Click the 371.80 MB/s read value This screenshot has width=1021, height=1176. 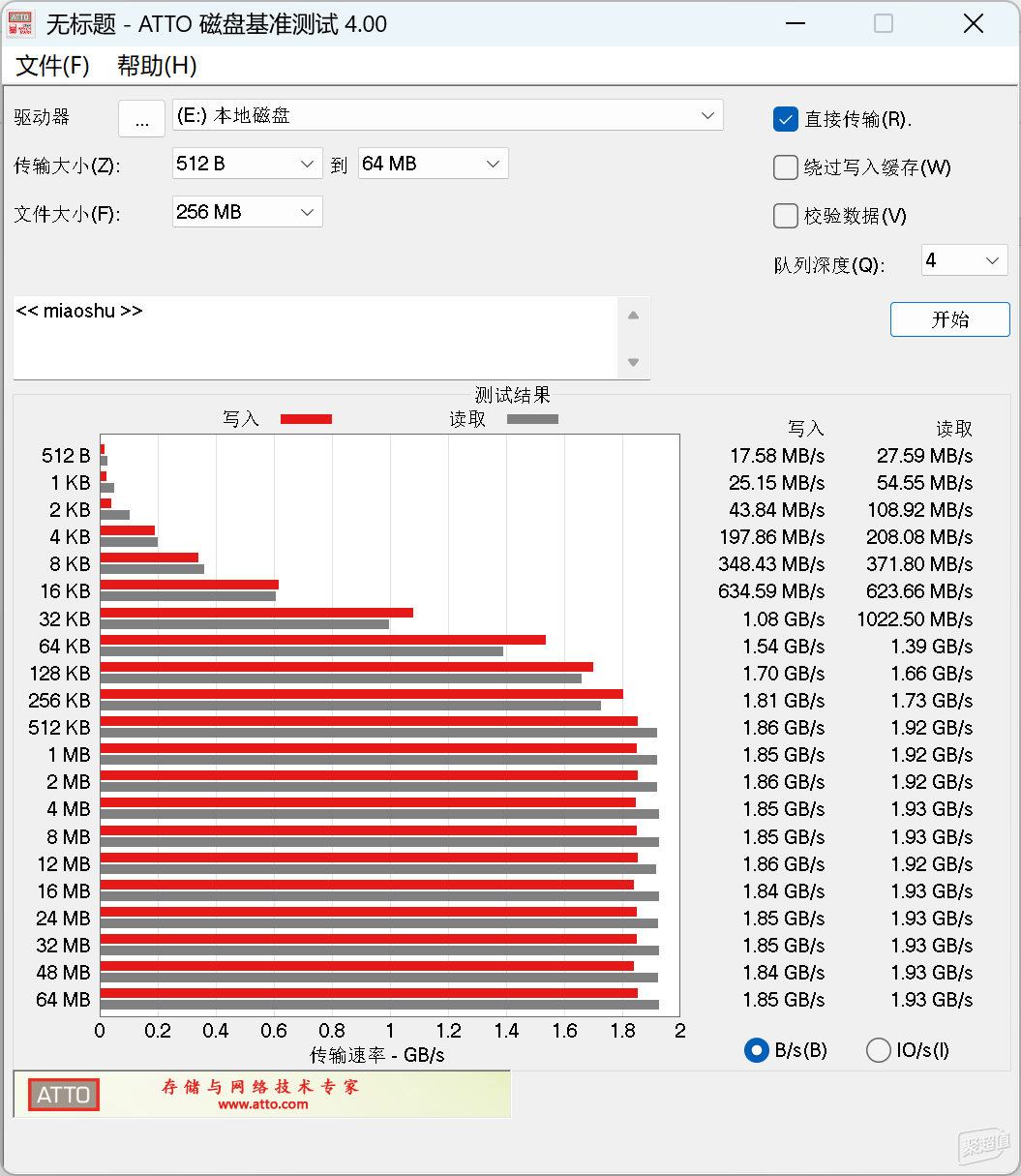coord(920,563)
